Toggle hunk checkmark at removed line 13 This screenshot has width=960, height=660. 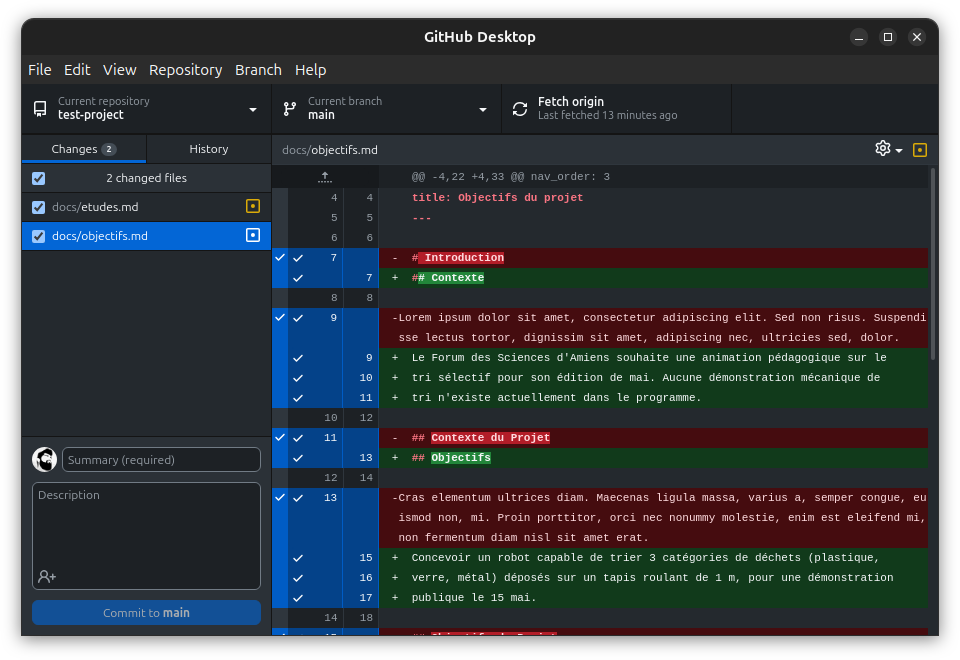coord(280,498)
